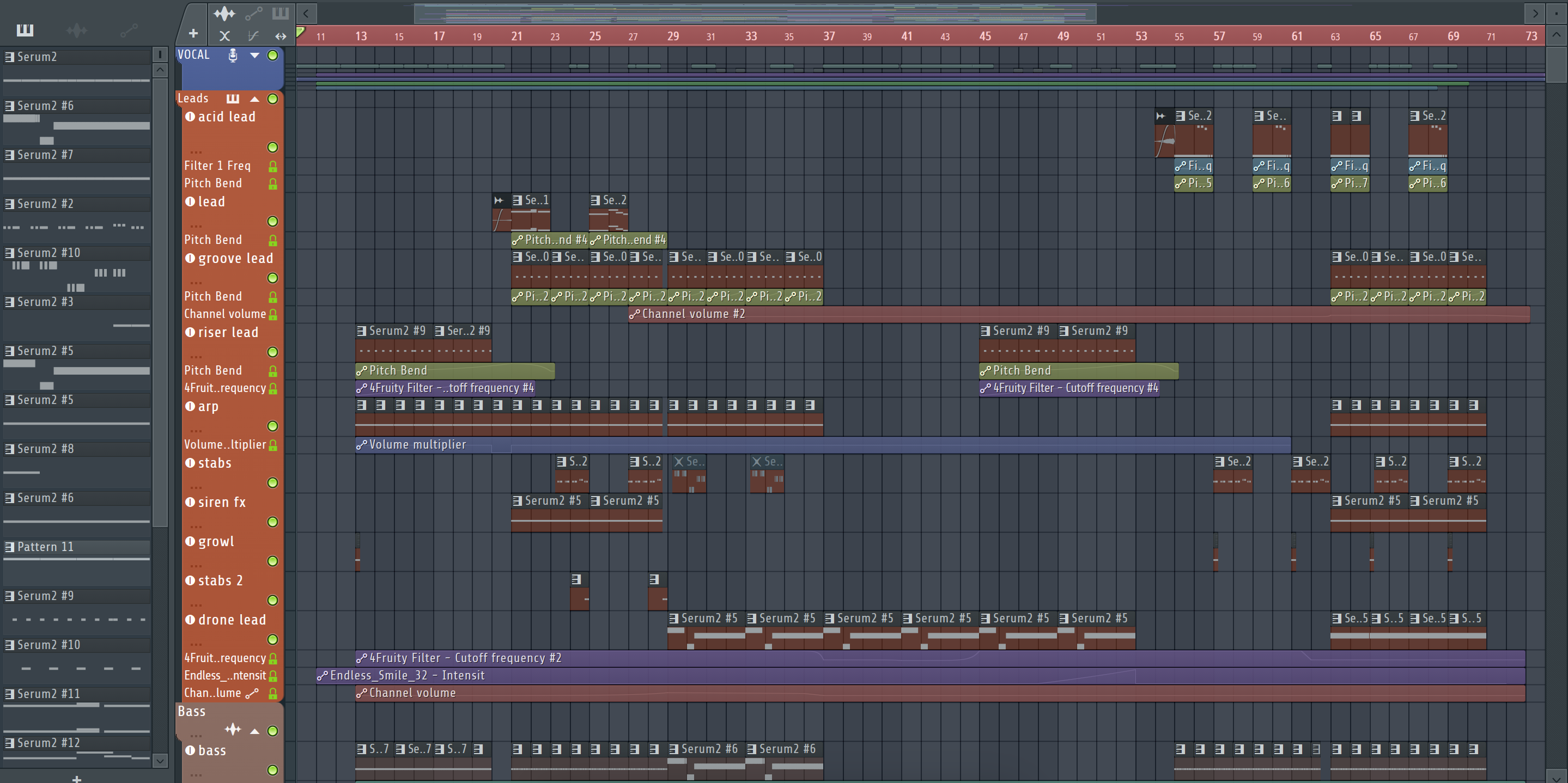Screen dimensions: 1568x783
Task: Show audio clips in the picker panel
Action: point(77,30)
